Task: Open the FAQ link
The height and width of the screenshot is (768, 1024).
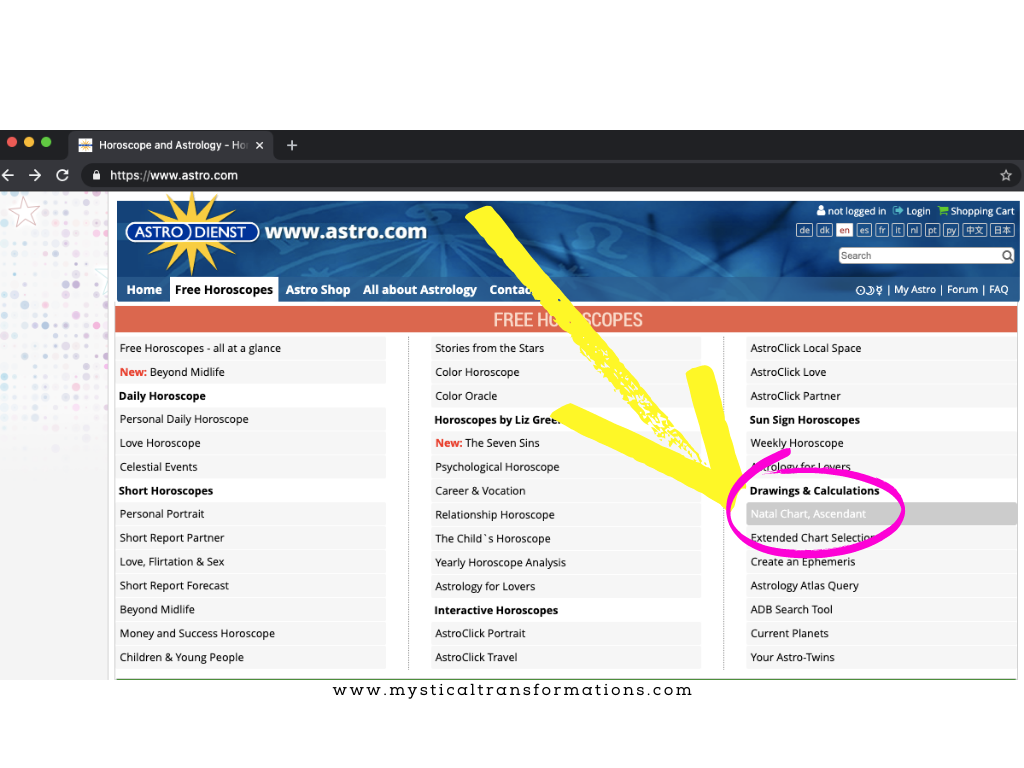Action: pyautogui.click(x=999, y=289)
